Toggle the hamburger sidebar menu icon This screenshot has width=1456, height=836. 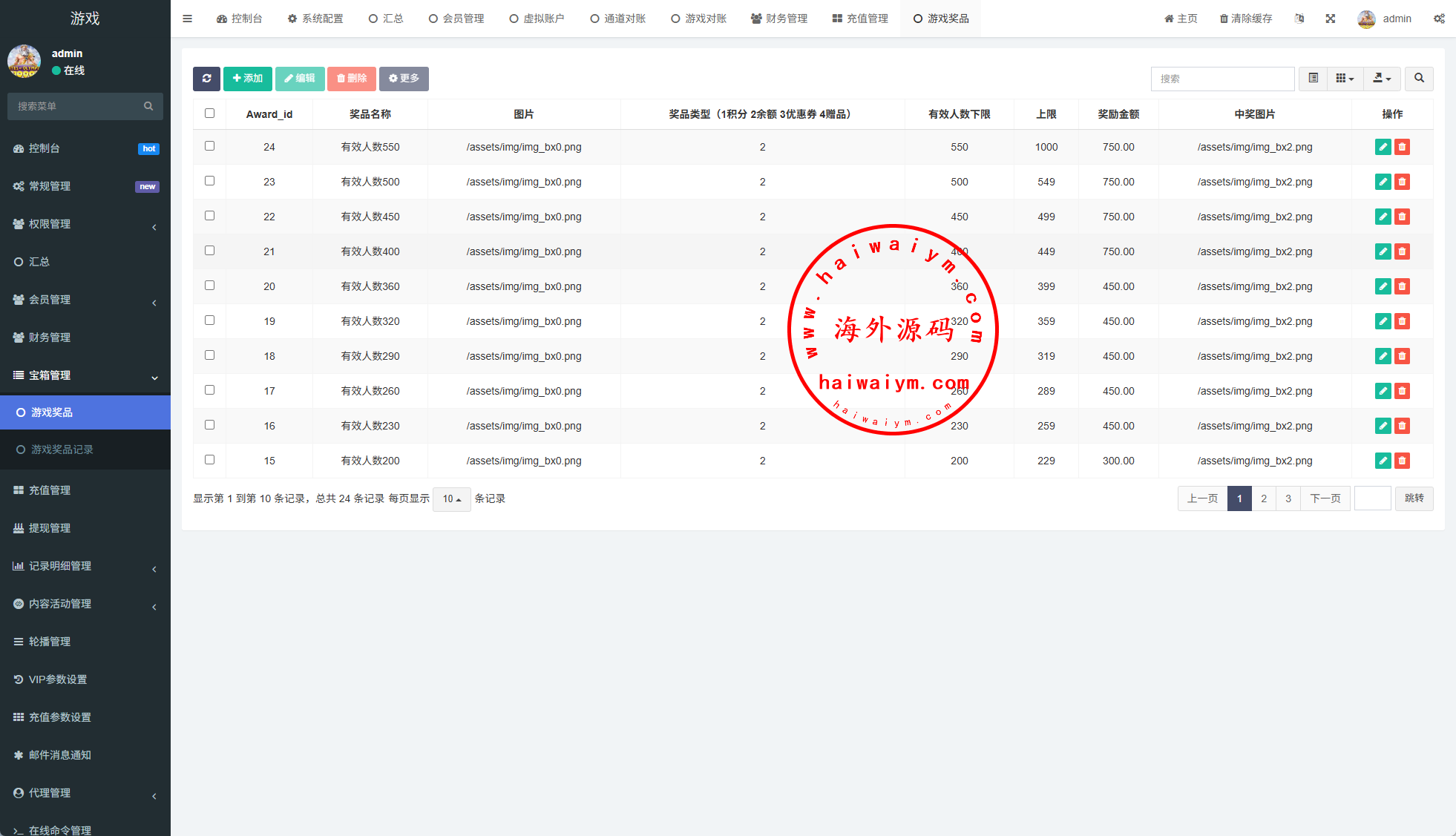pos(187,19)
